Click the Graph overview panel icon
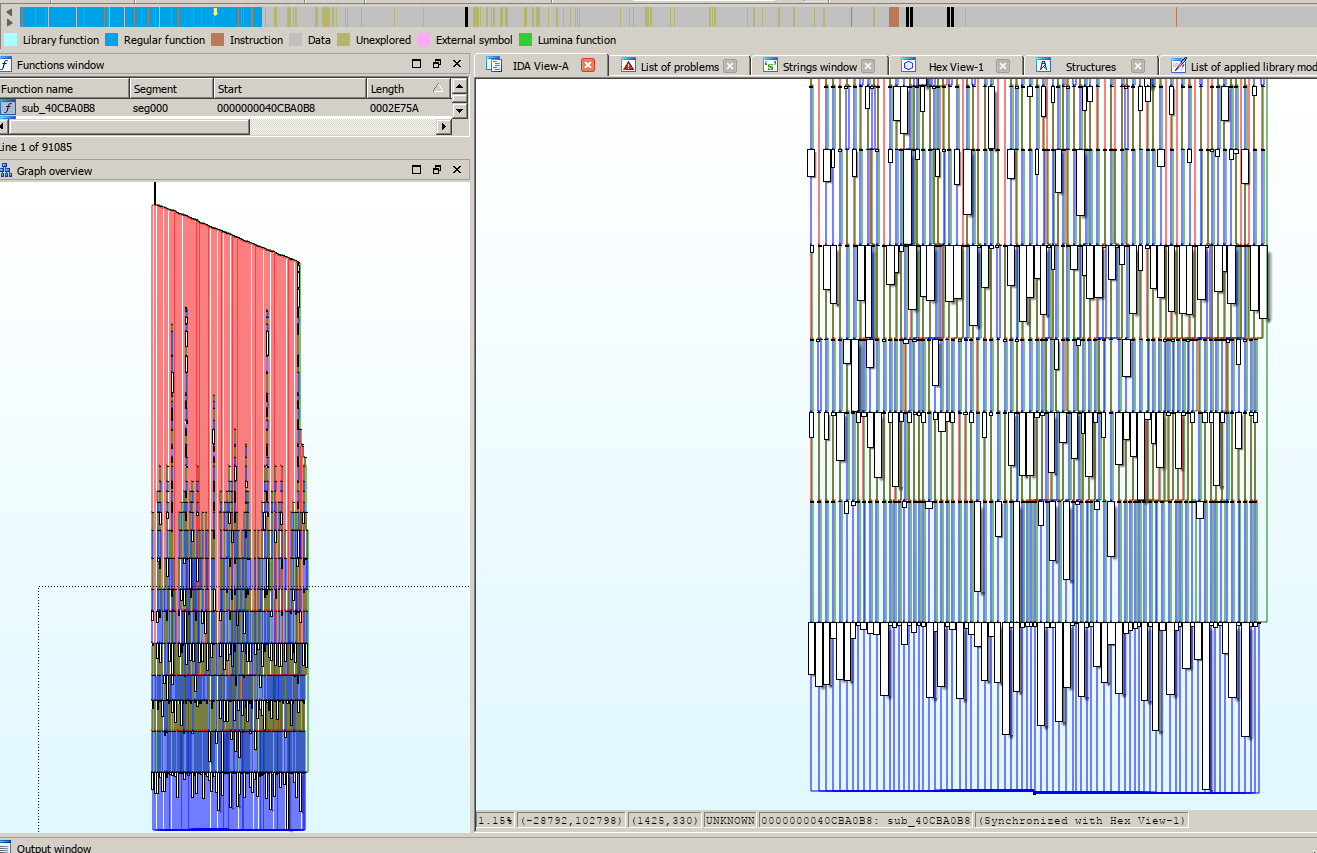1317x853 pixels. (7, 170)
